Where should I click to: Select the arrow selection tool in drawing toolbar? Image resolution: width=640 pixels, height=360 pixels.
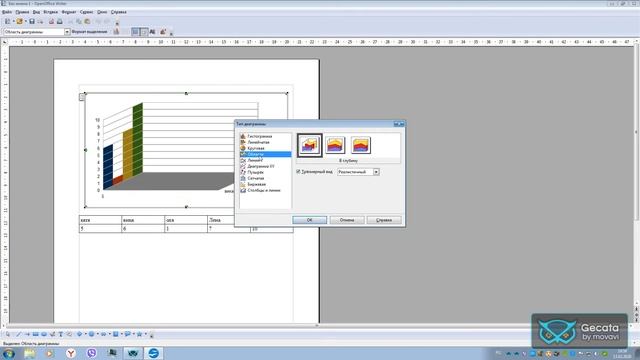click(7, 334)
